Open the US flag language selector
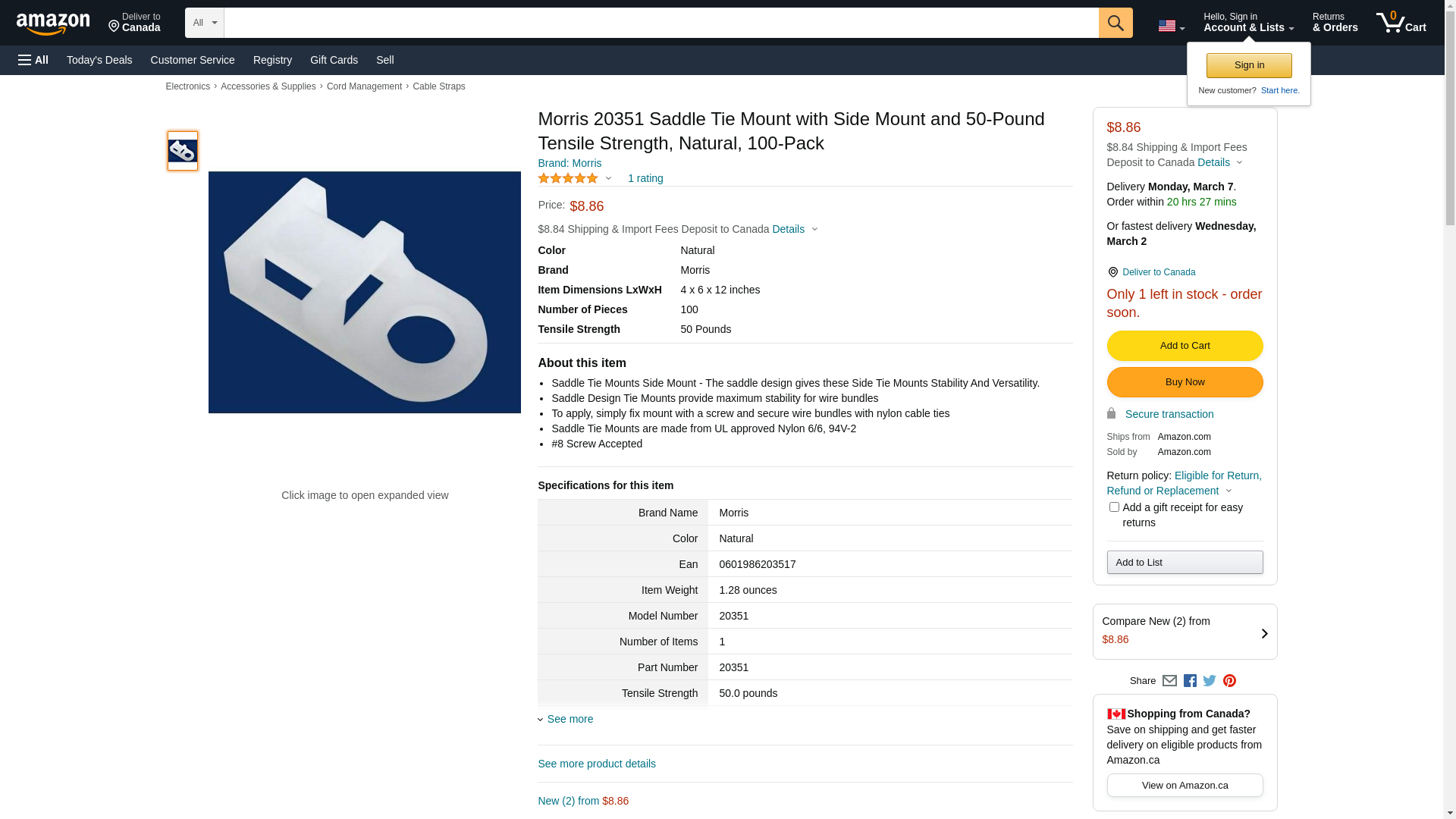Screen dimensions: 1456x819 tap(1171, 26)
